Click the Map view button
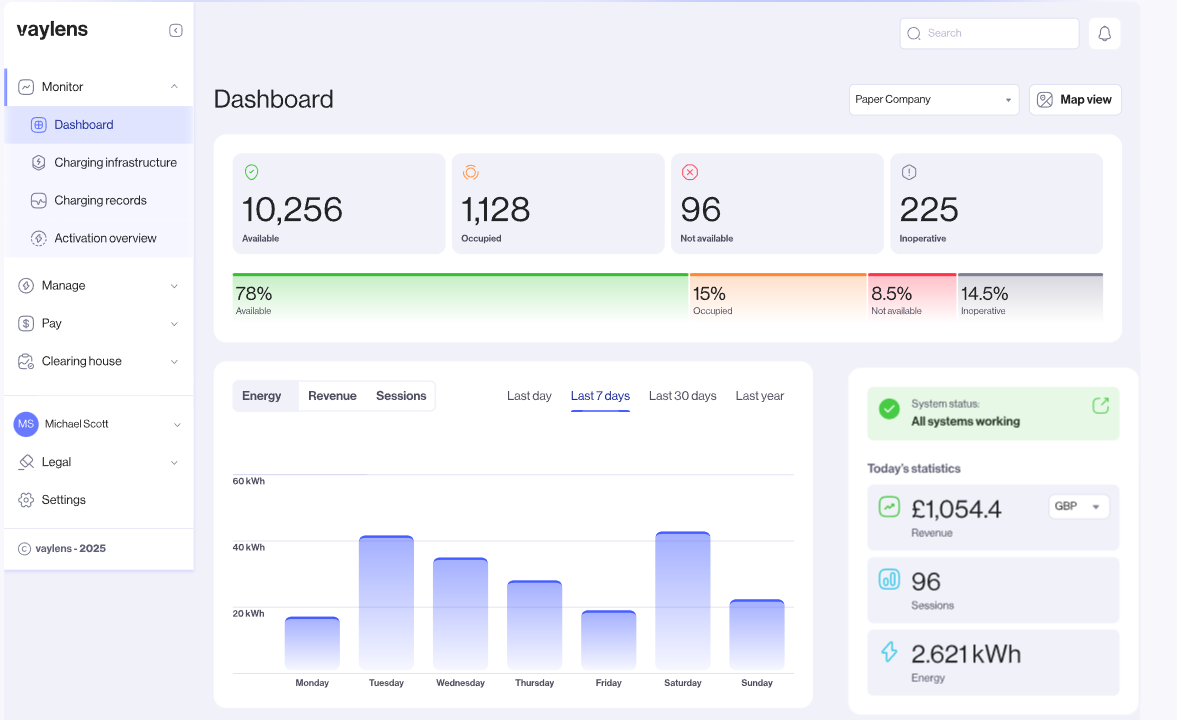 (1075, 100)
